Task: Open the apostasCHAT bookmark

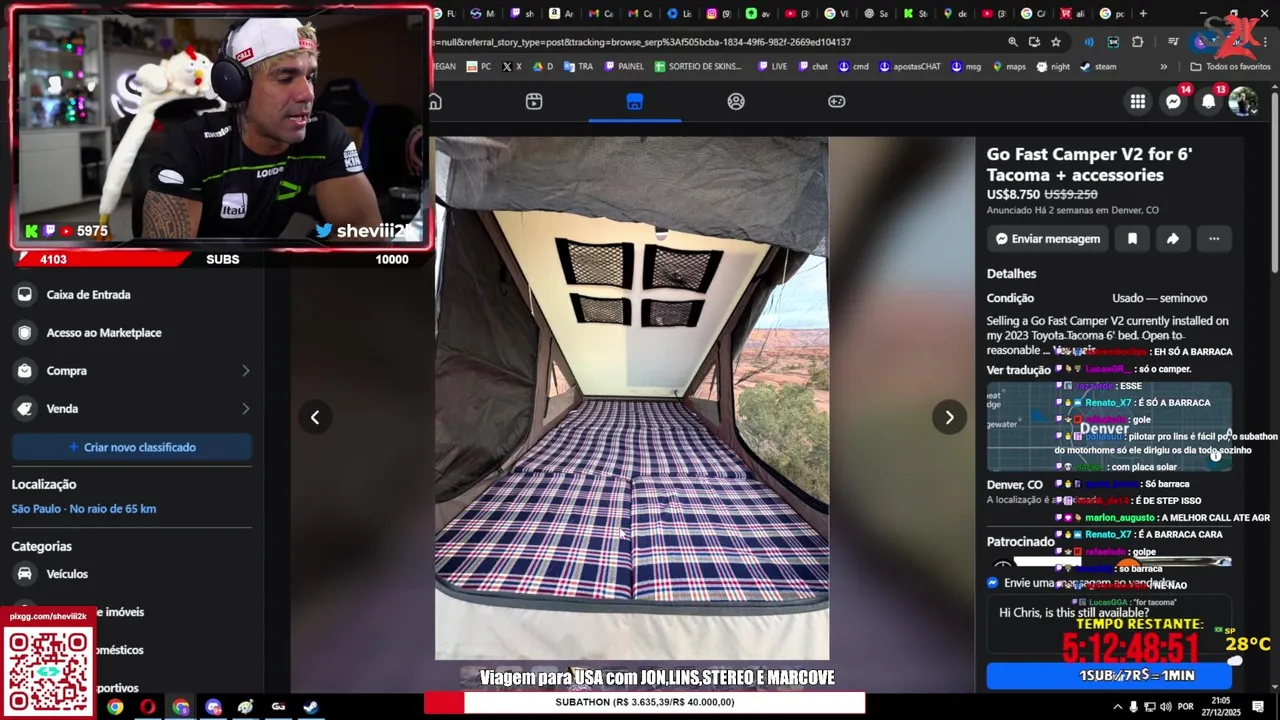Action: 909,67
